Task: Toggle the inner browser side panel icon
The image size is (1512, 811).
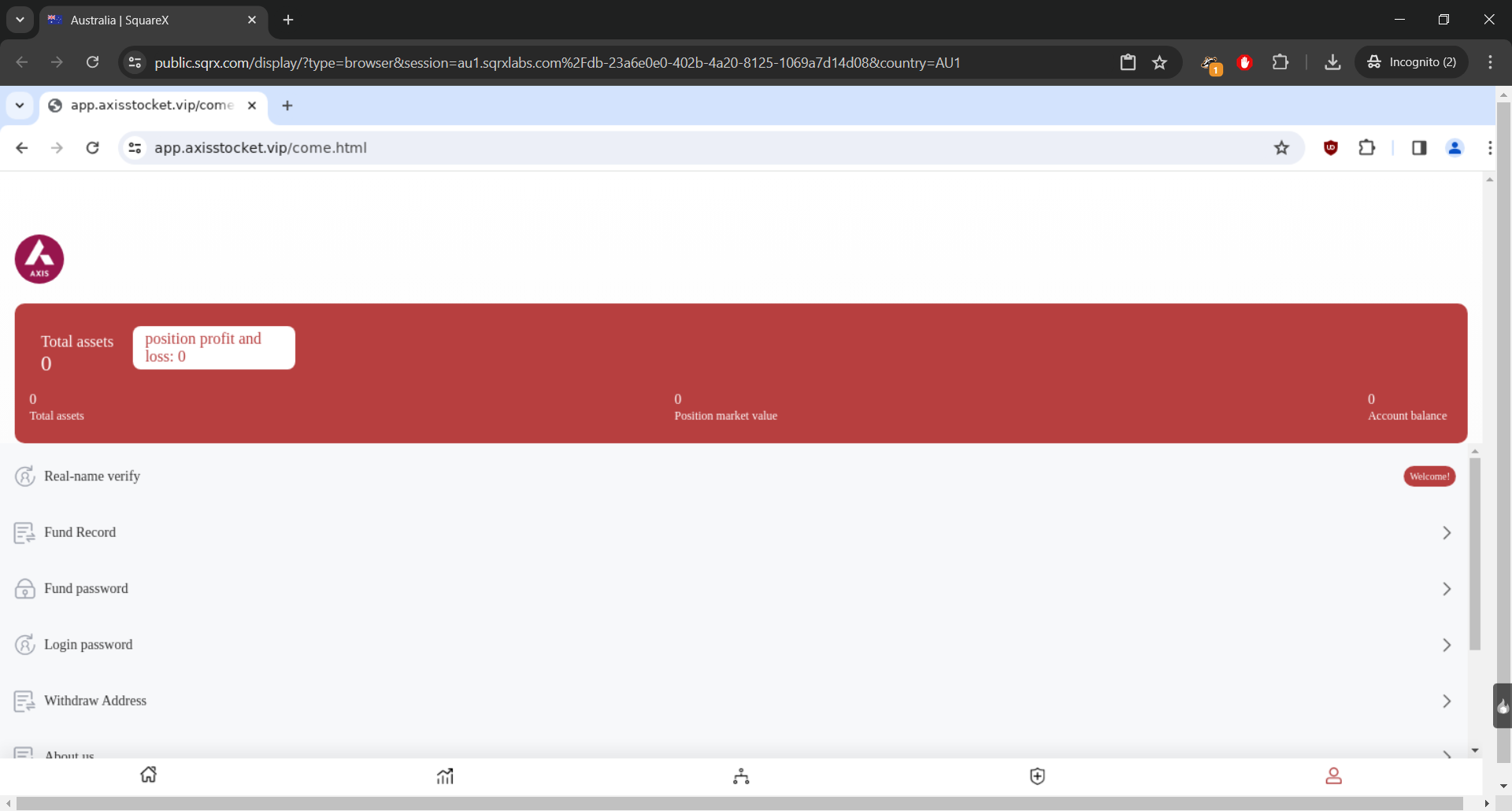Action: click(1419, 148)
